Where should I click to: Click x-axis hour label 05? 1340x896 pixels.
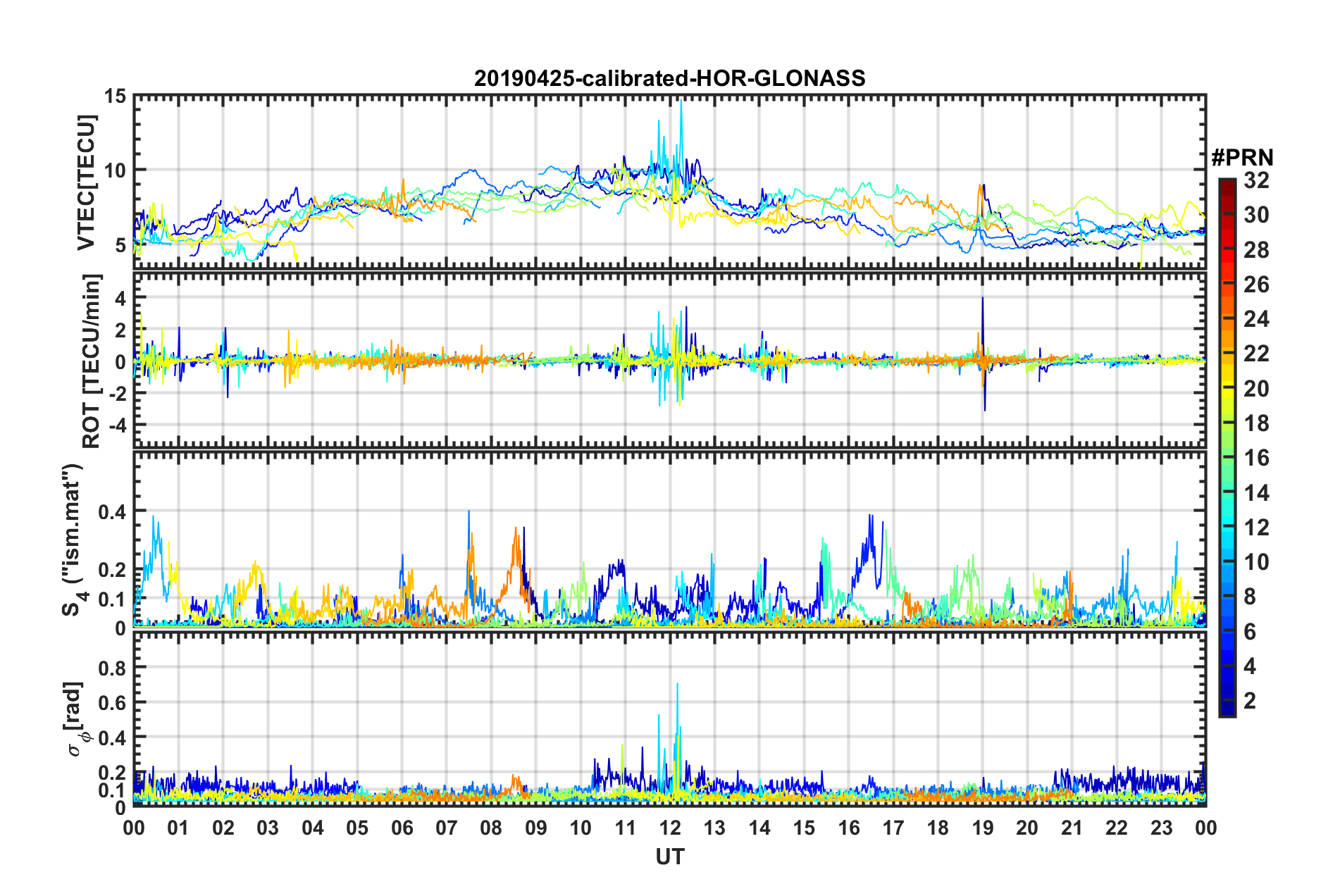pos(357,828)
